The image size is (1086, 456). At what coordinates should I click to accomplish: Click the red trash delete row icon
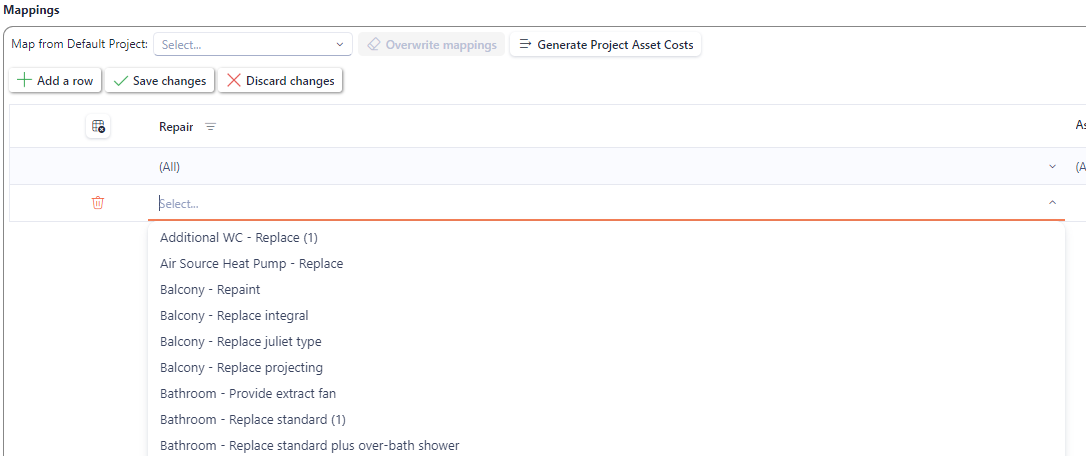point(98,203)
